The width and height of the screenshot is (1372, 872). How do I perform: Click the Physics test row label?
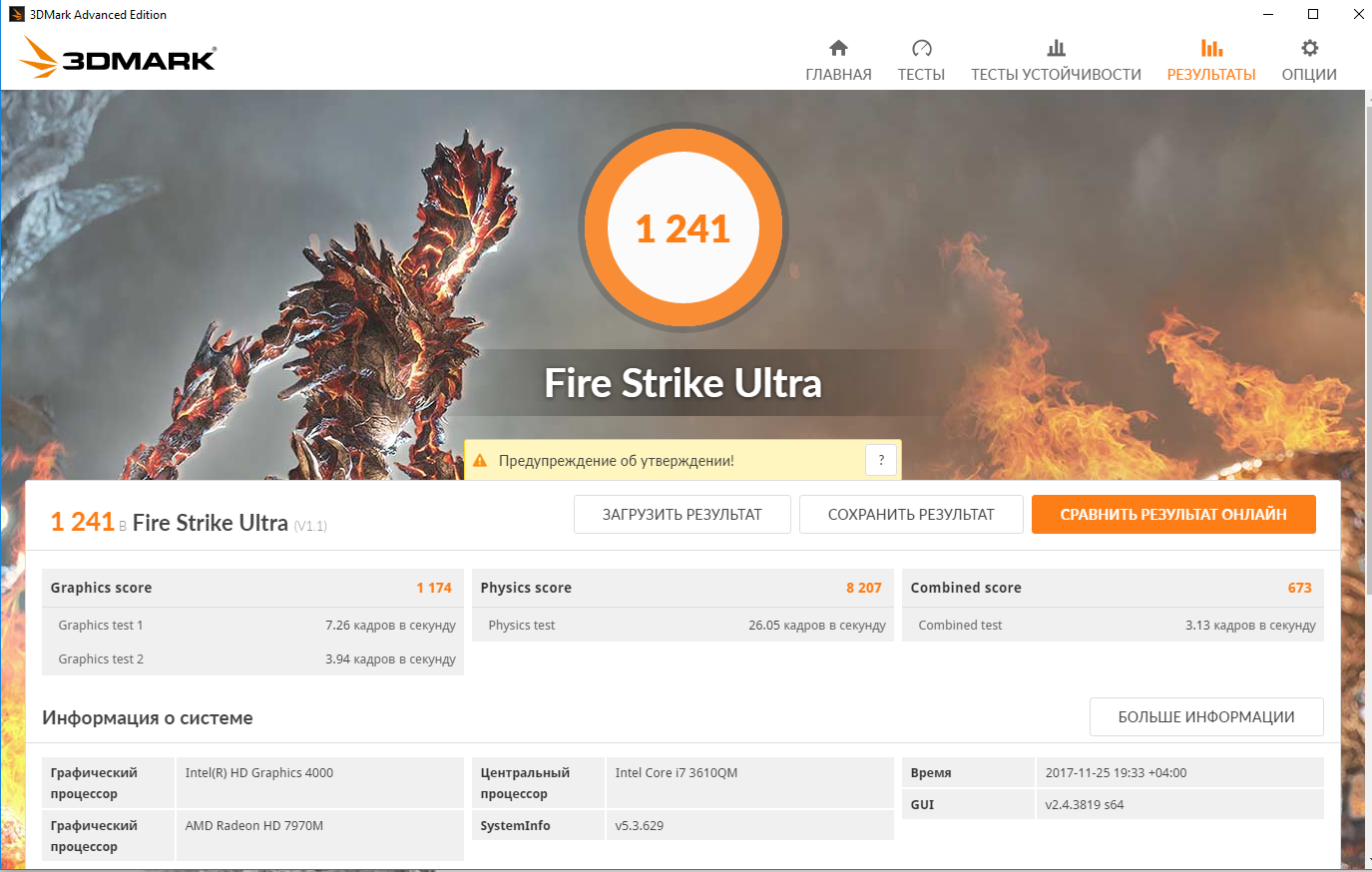tap(522, 626)
